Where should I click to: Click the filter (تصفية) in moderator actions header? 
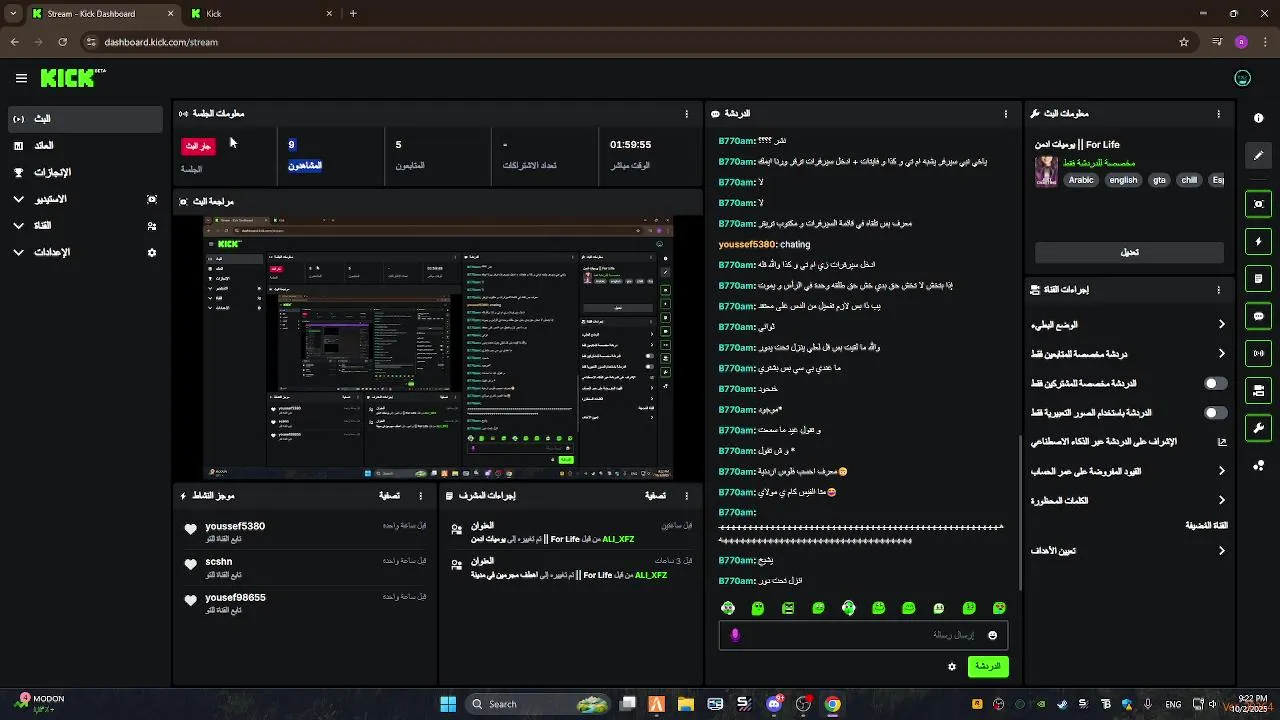(x=655, y=496)
